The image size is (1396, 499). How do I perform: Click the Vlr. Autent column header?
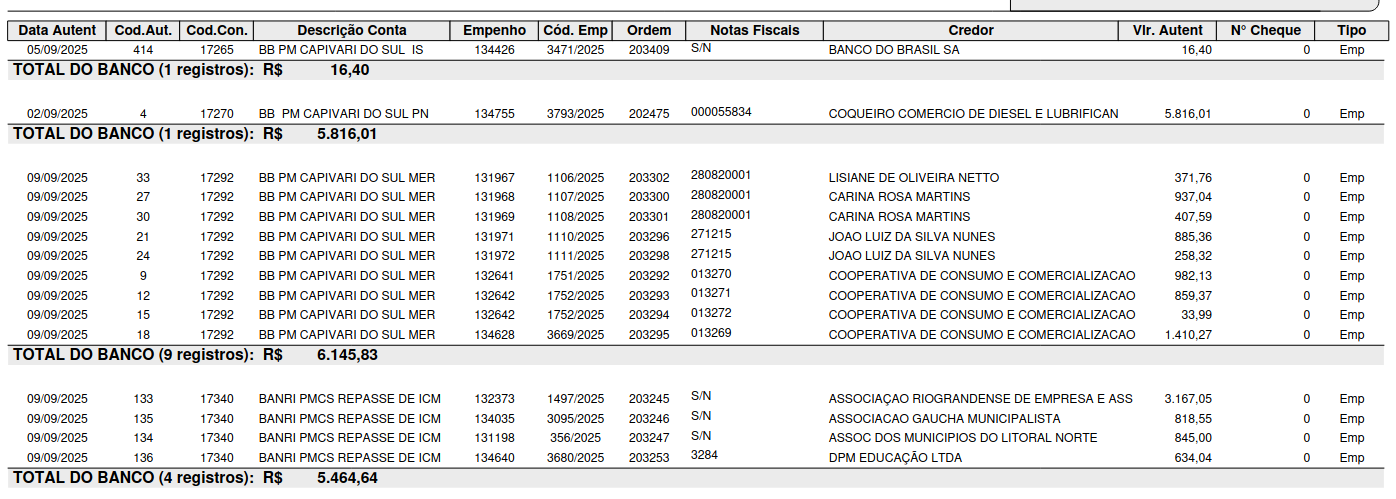point(1167,30)
